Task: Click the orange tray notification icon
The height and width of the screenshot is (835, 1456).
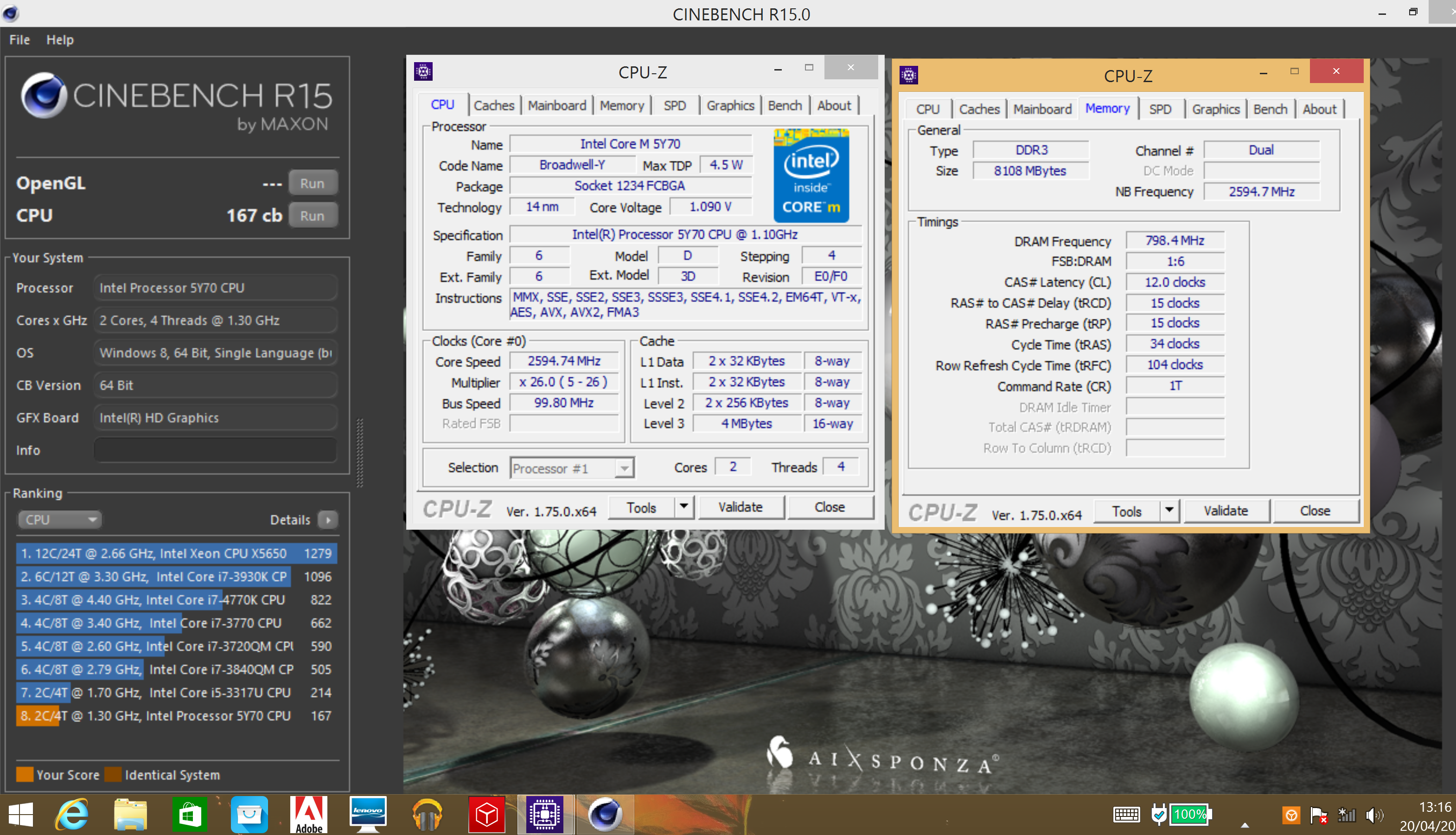Action: click(x=1291, y=815)
